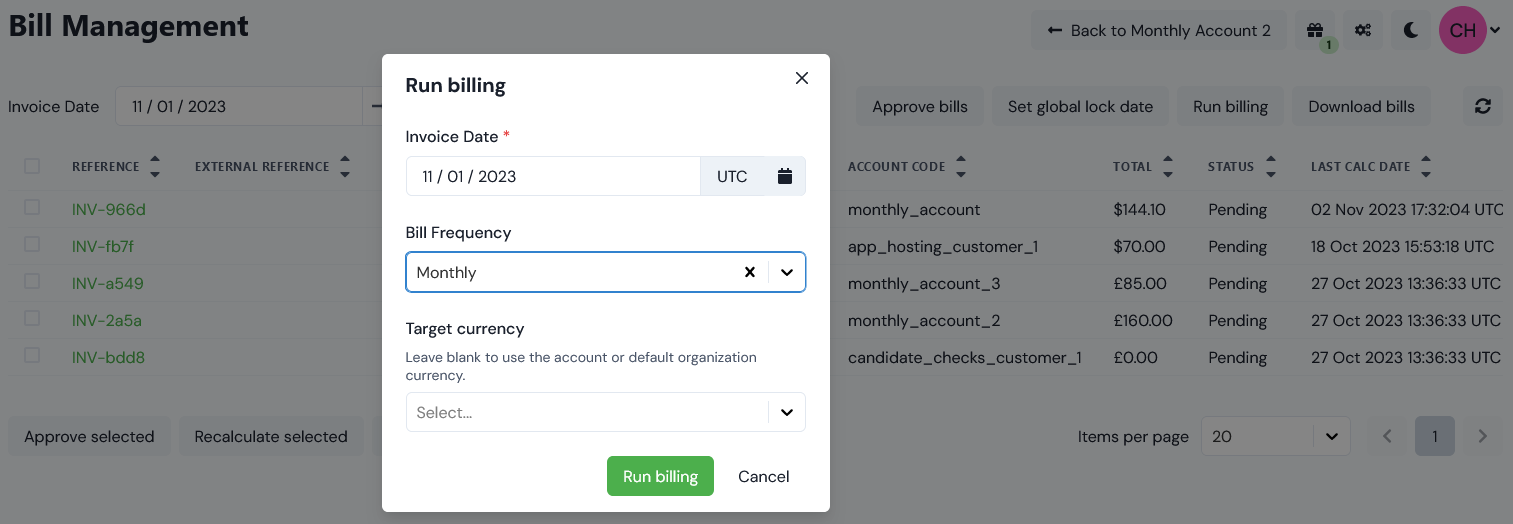
Task: Click 18 Oct 2023 15:53:18 UTC date
Action: pyautogui.click(x=1403, y=247)
